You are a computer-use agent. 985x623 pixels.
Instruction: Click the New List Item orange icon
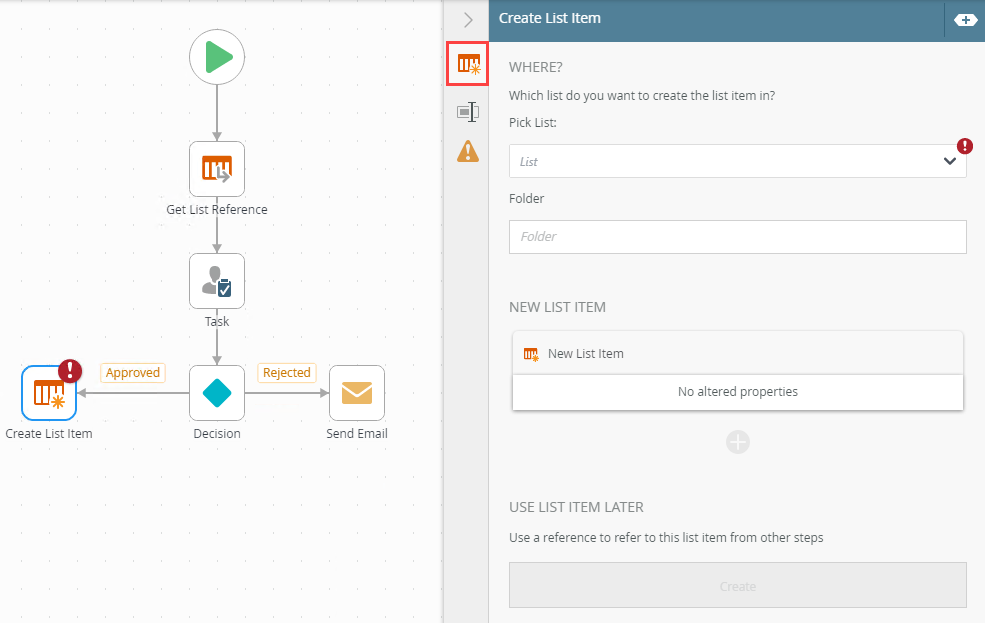531,354
